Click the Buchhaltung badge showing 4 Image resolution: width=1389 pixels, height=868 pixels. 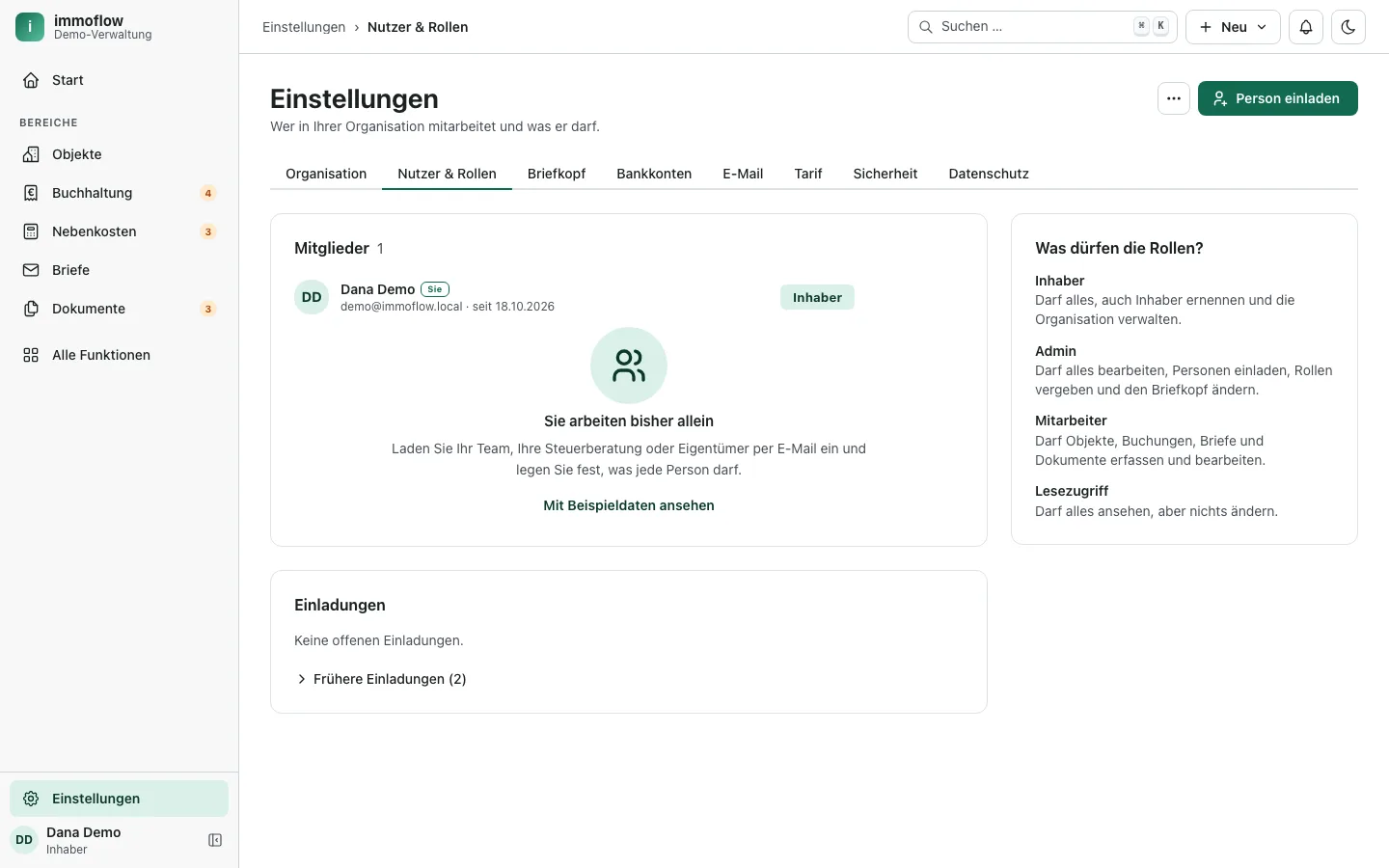pyautogui.click(x=208, y=193)
